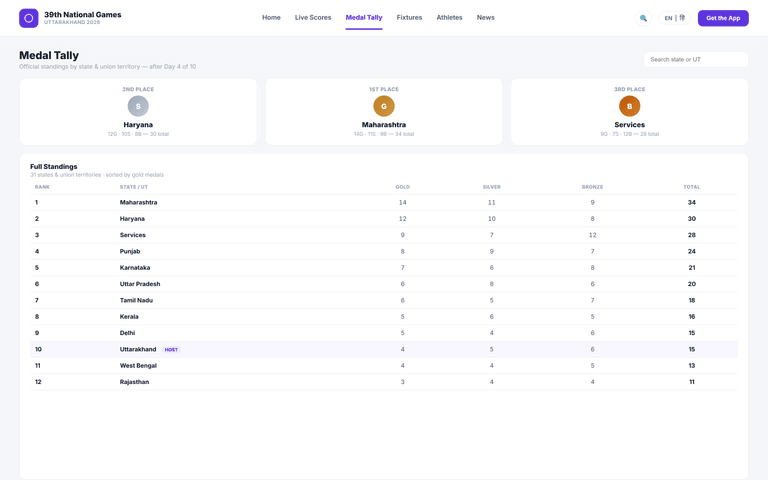Go to the Home tab
Screen dimensions: 768x480
[271, 18]
